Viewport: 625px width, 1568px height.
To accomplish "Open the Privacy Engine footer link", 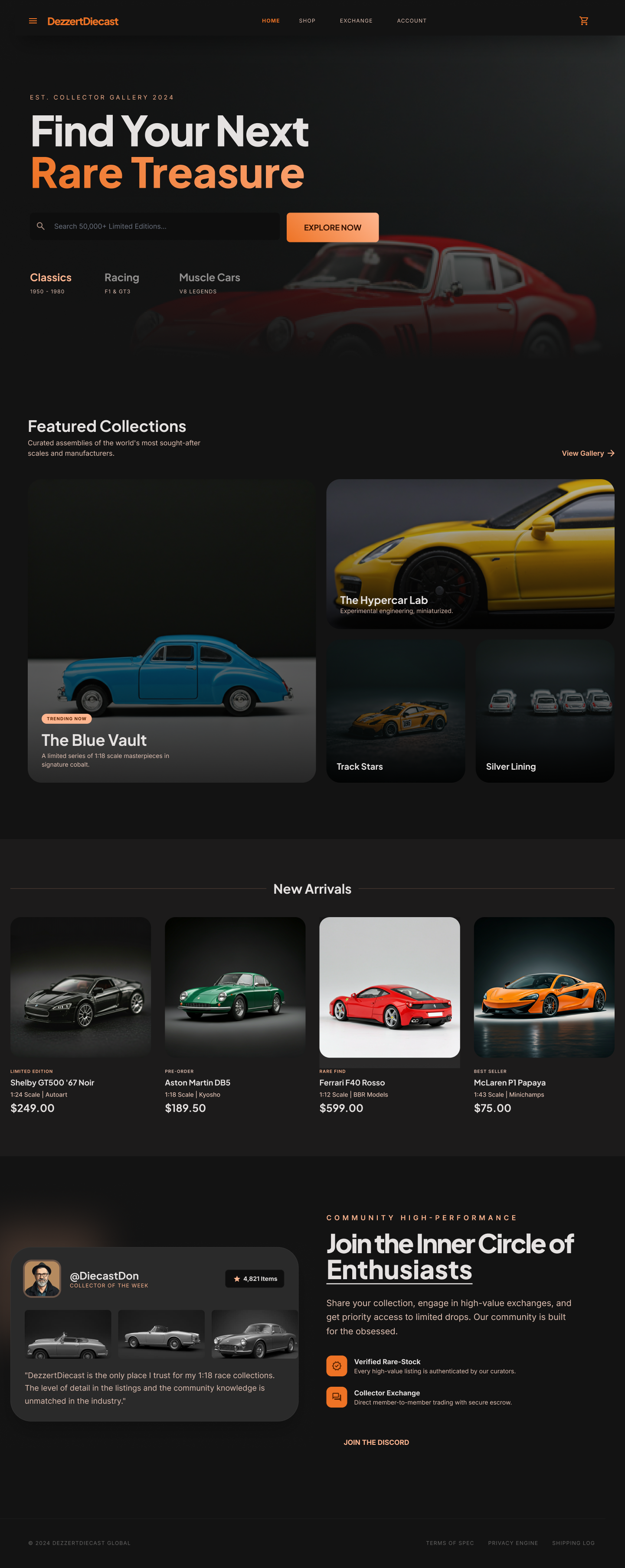I will pyautogui.click(x=513, y=1542).
